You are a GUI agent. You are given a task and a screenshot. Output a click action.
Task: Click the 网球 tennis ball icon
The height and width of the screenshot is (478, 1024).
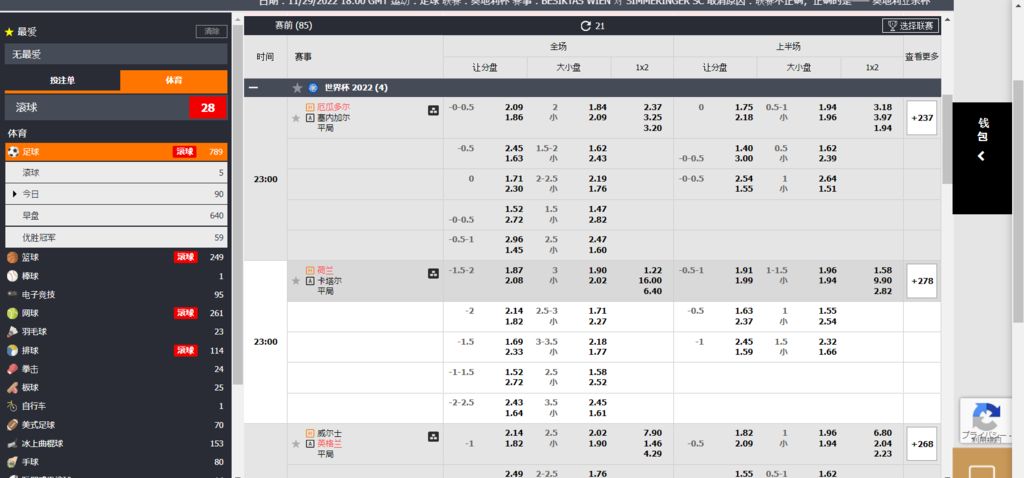[12, 313]
